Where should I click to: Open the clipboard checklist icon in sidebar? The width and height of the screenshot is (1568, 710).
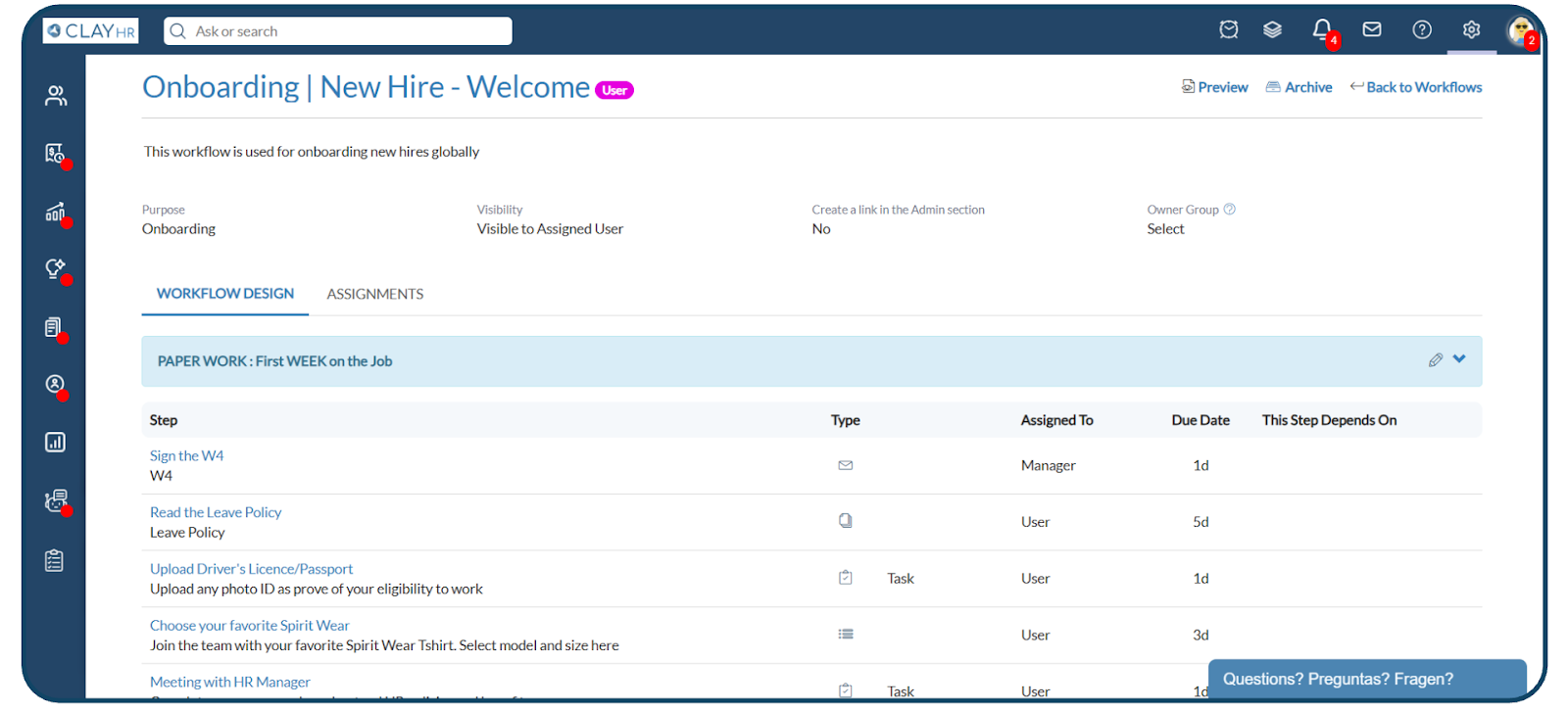tap(55, 560)
